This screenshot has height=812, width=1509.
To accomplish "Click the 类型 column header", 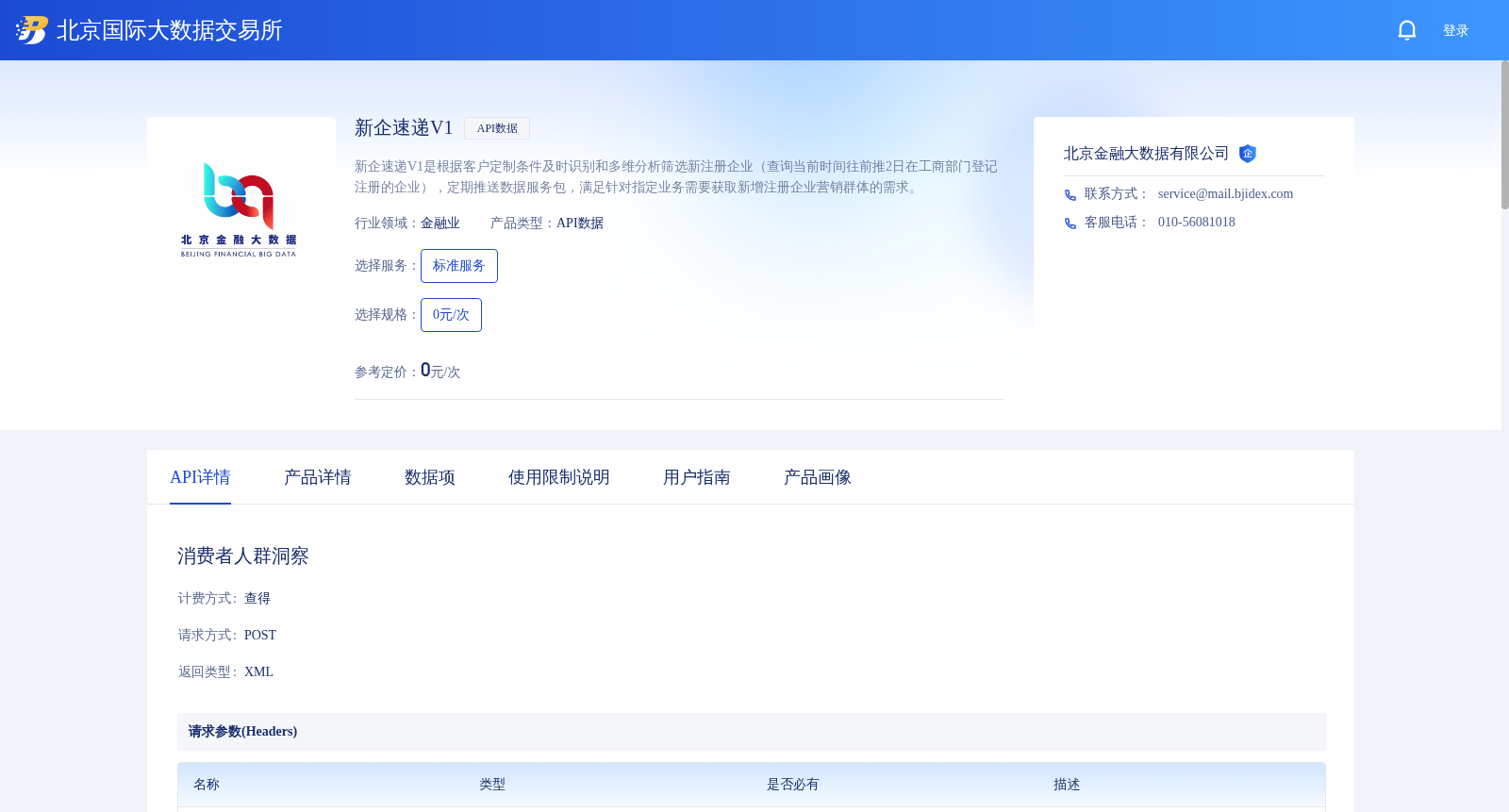I will pos(492,785).
